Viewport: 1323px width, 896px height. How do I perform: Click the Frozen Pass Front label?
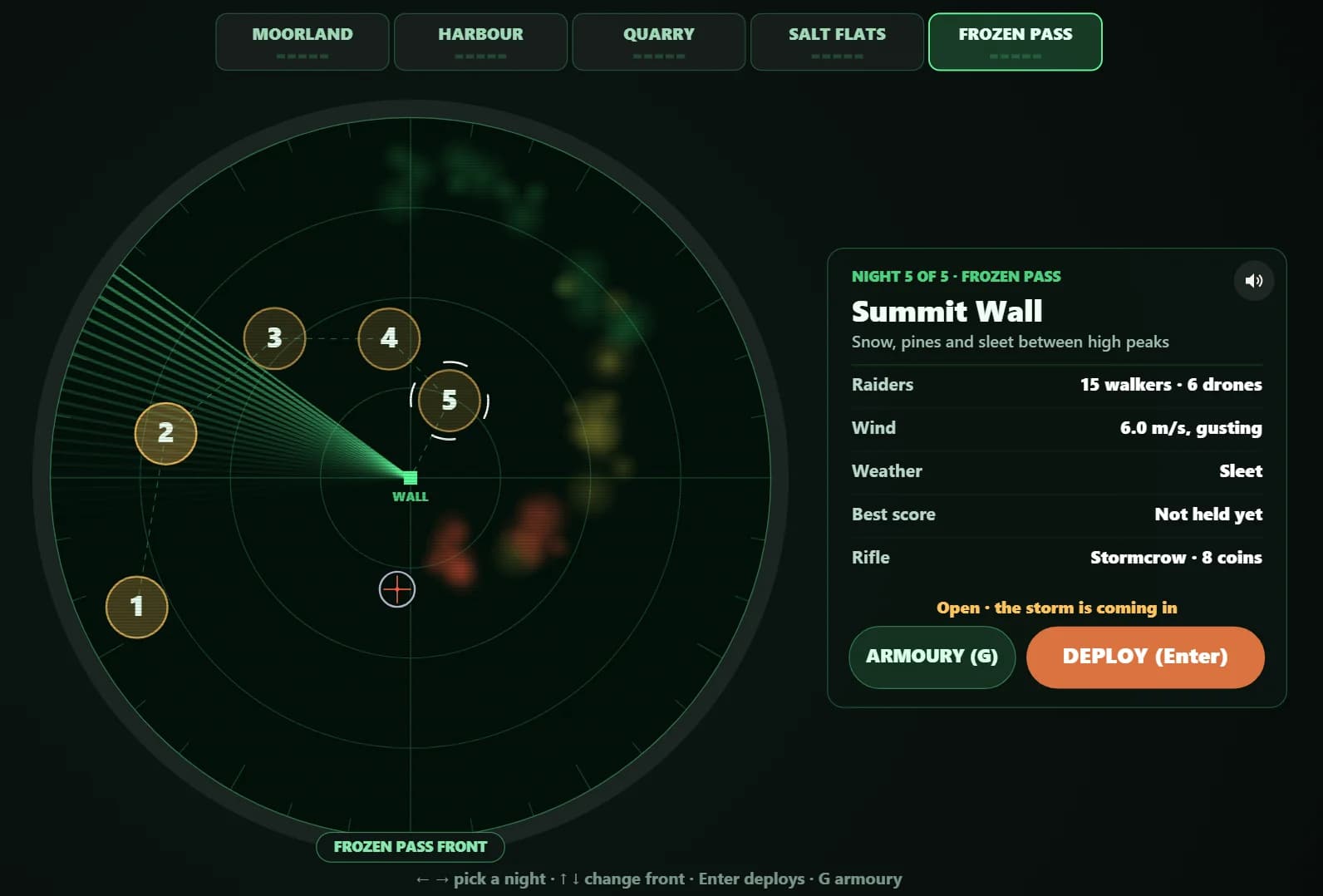click(x=411, y=847)
